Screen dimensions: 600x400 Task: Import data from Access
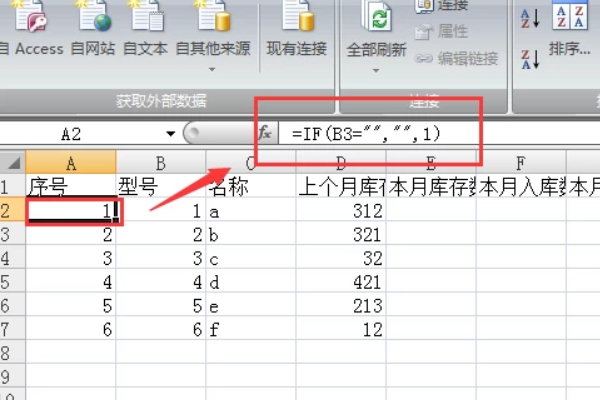32,31
